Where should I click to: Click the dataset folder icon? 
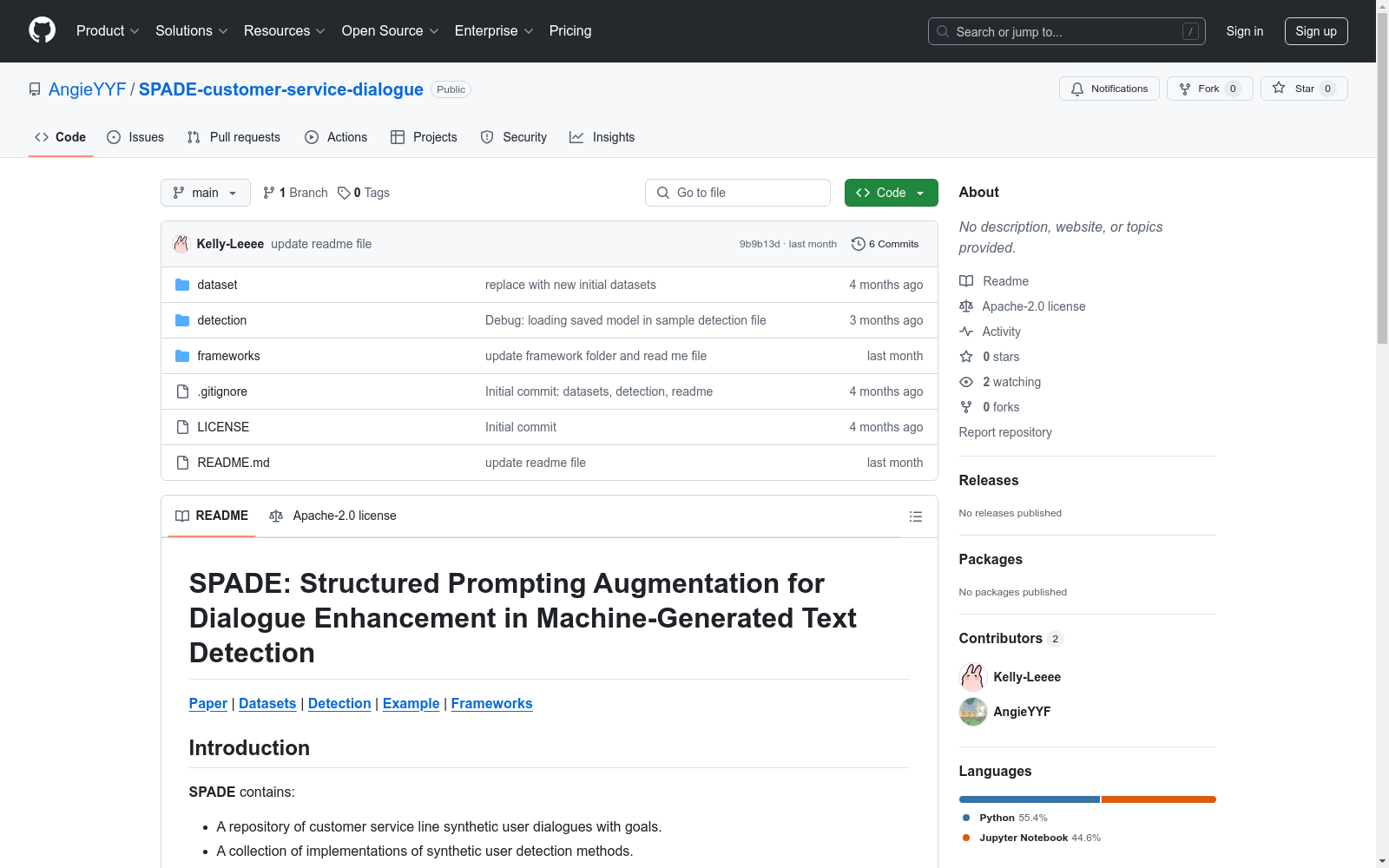[182, 285]
